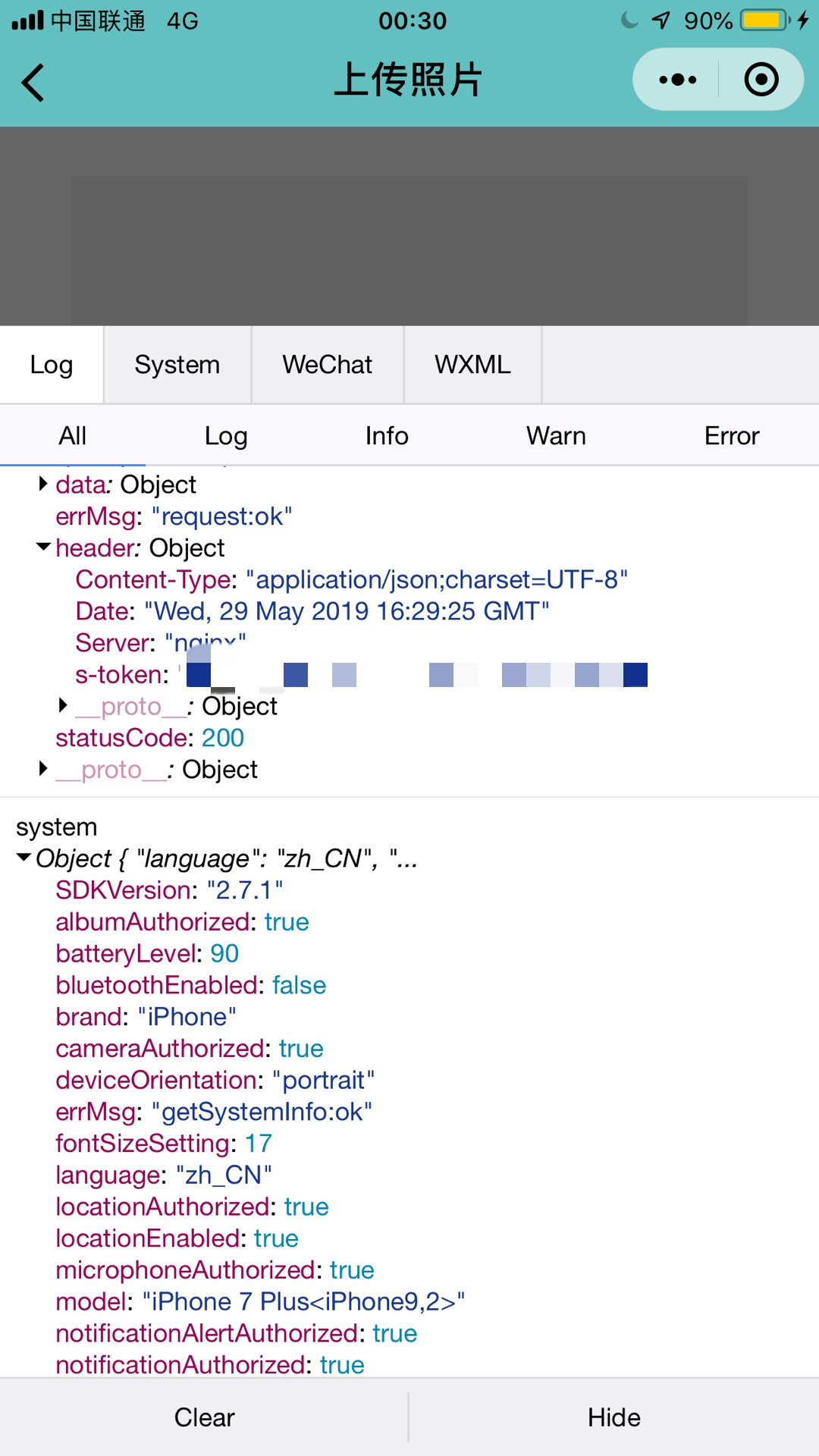Open the three-dot more menu
Screen dimensions: 819x1456
pyautogui.click(x=677, y=80)
